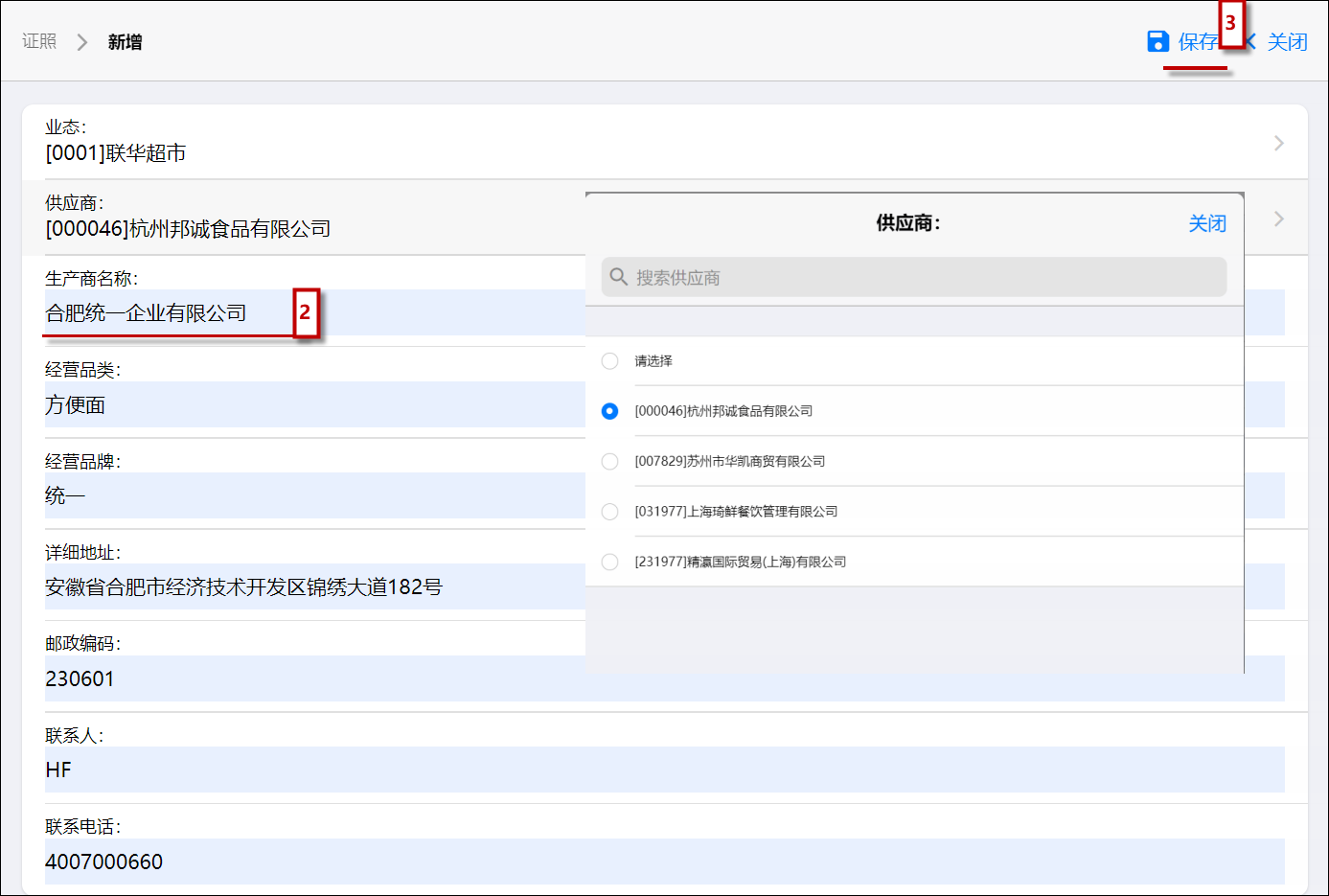Click the 生产商名称: label

pyautogui.click(x=91, y=278)
